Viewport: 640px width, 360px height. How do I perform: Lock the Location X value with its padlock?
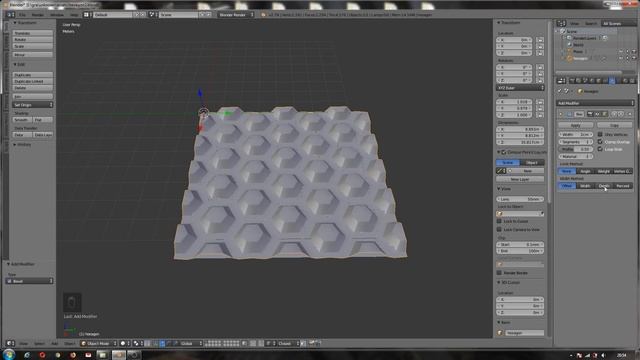pos(540,40)
